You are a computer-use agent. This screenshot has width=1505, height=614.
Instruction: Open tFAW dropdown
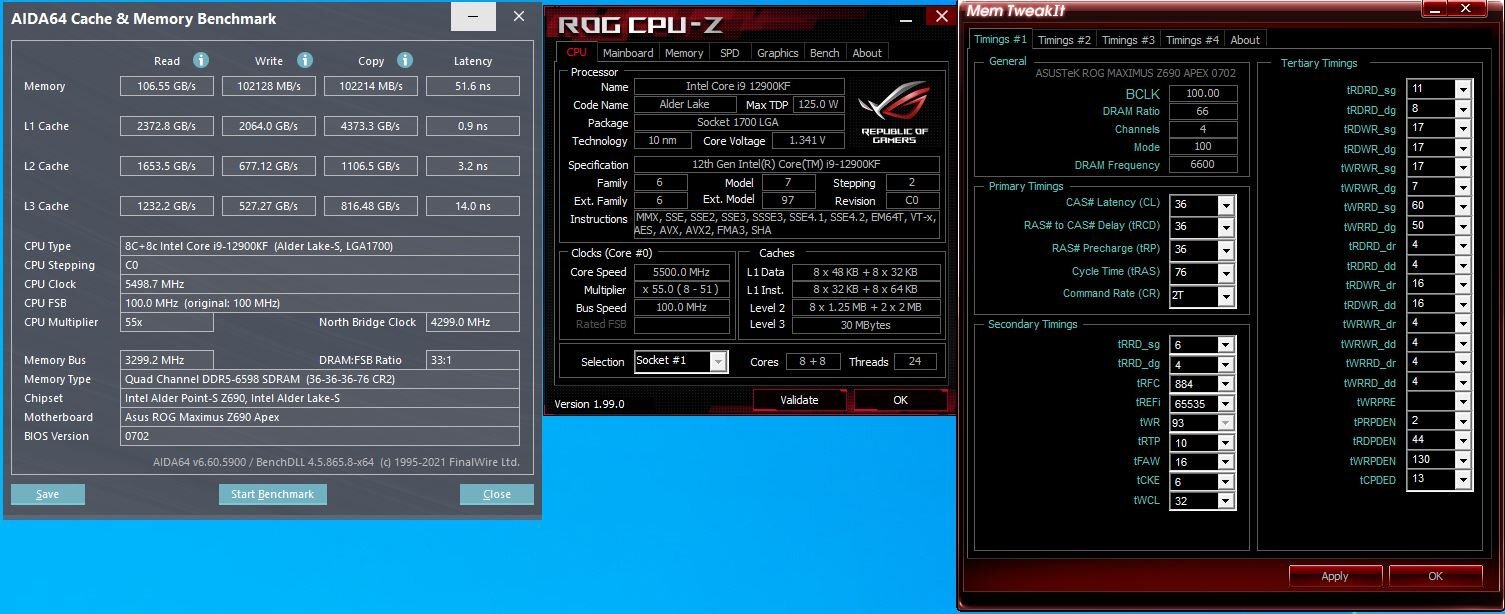click(x=1226, y=462)
